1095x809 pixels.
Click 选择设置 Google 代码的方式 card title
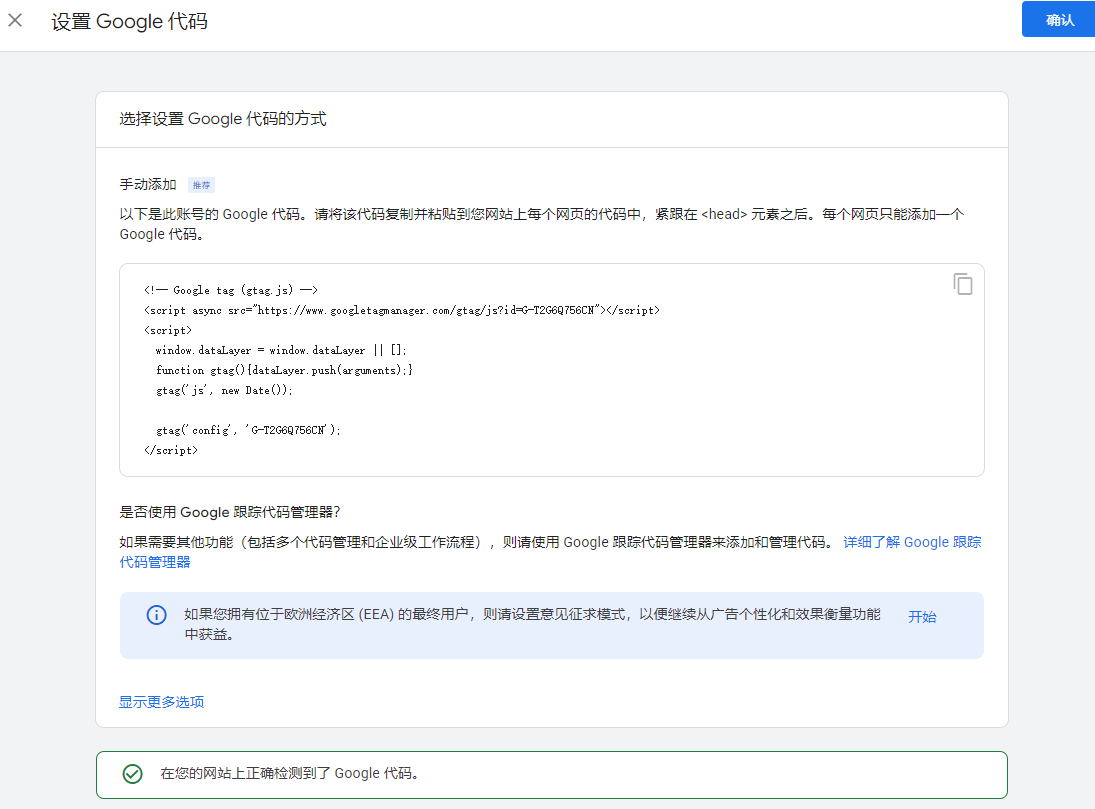point(223,119)
